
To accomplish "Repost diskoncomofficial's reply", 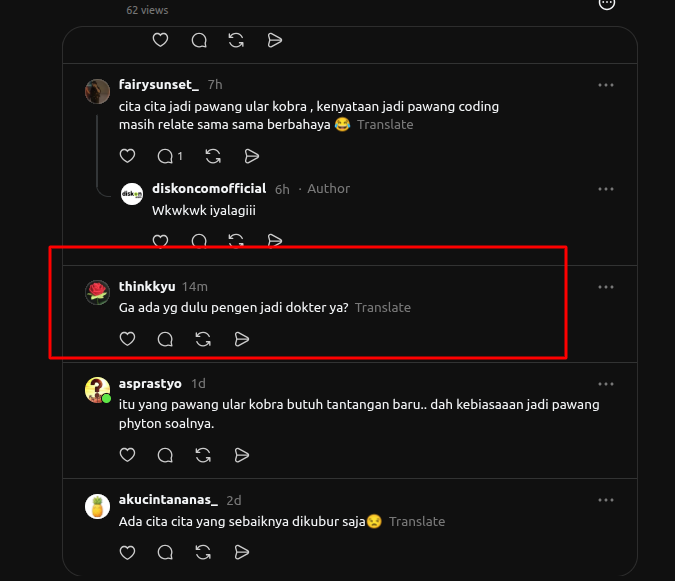I will 236,241.
